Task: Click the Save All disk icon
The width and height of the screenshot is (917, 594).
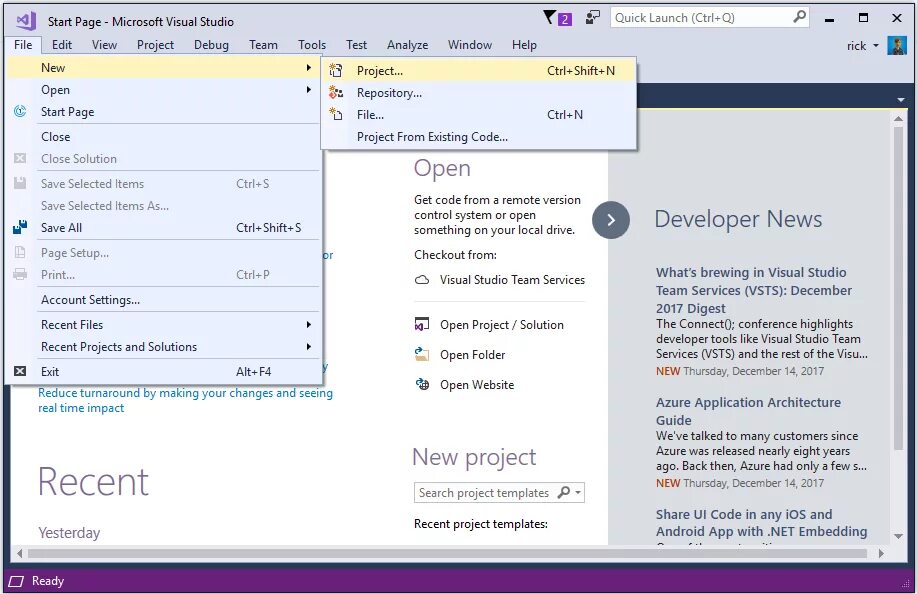Action: pyautogui.click(x=20, y=227)
